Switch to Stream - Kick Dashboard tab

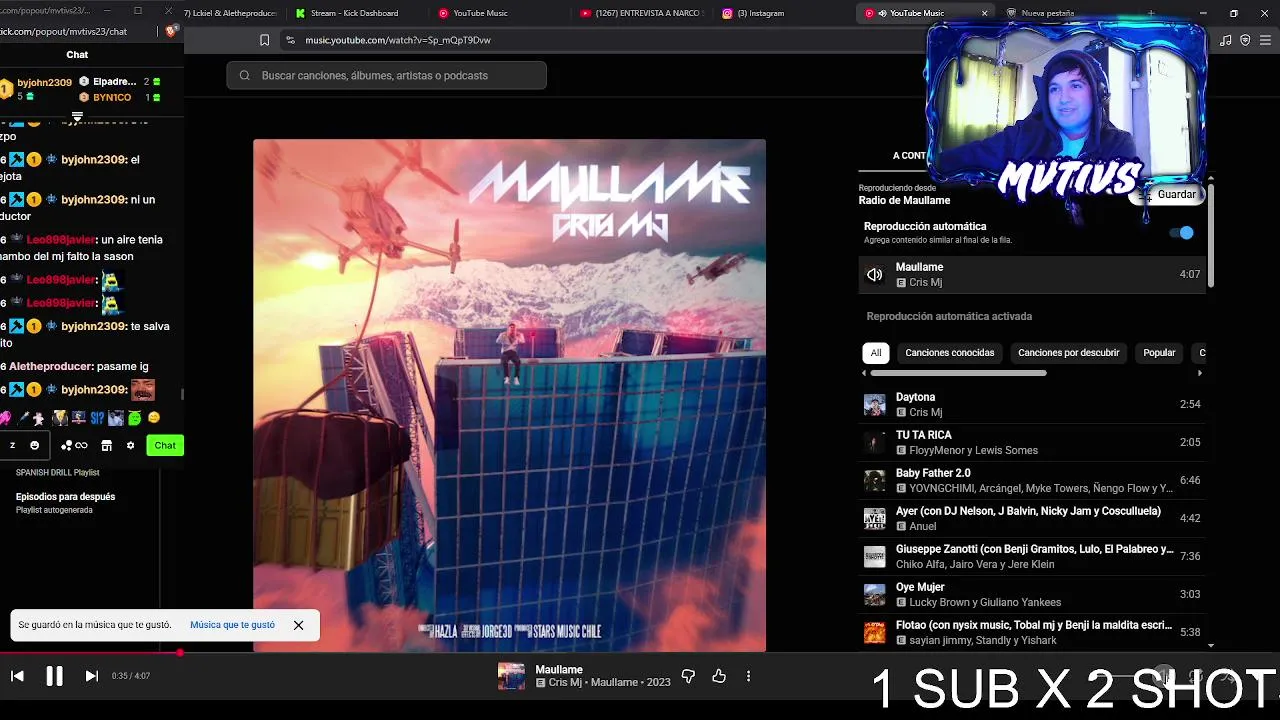pyautogui.click(x=355, y=13)
